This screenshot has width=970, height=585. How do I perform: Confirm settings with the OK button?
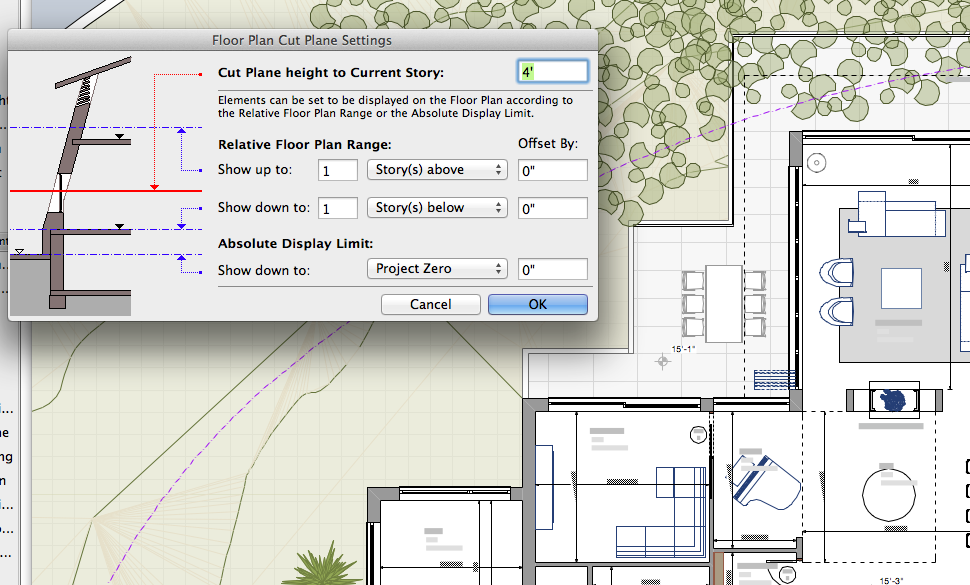[538, 304]
